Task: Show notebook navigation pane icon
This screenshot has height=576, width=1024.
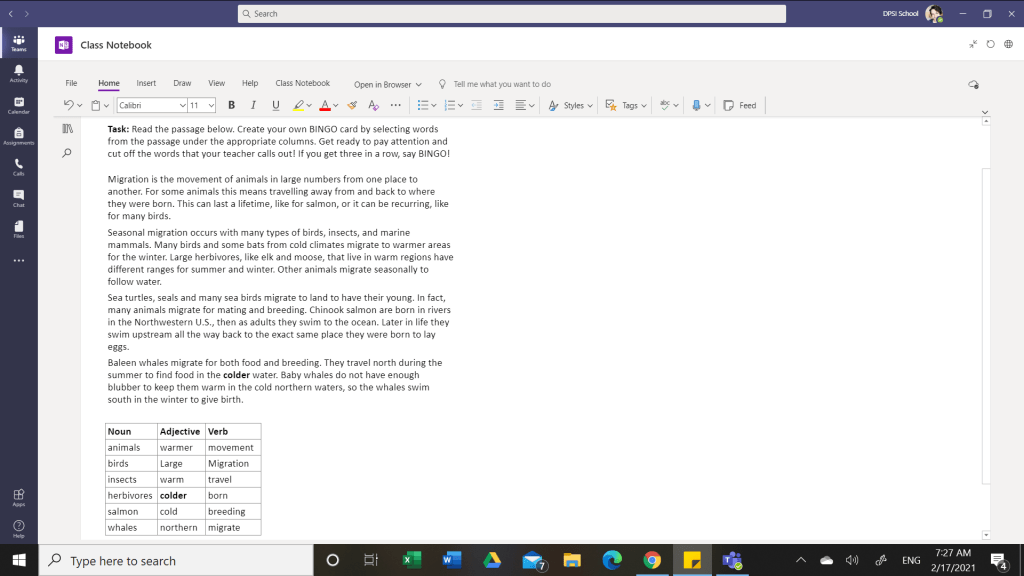Action: click(x=68, y=129)
